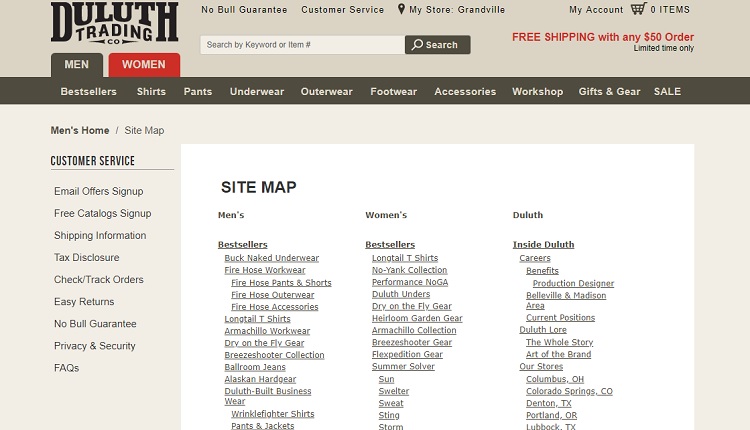Click the Search button
750x430 pixels.
438,44
